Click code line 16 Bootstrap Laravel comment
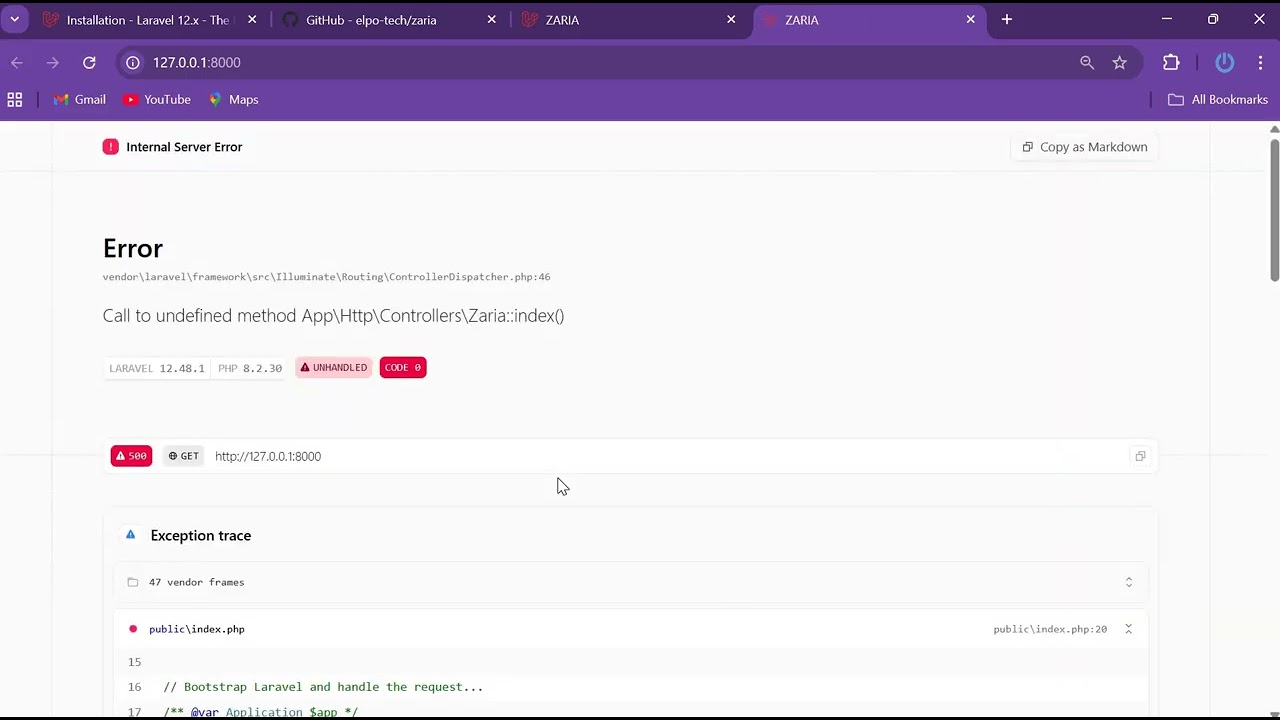 coord(323,687)
